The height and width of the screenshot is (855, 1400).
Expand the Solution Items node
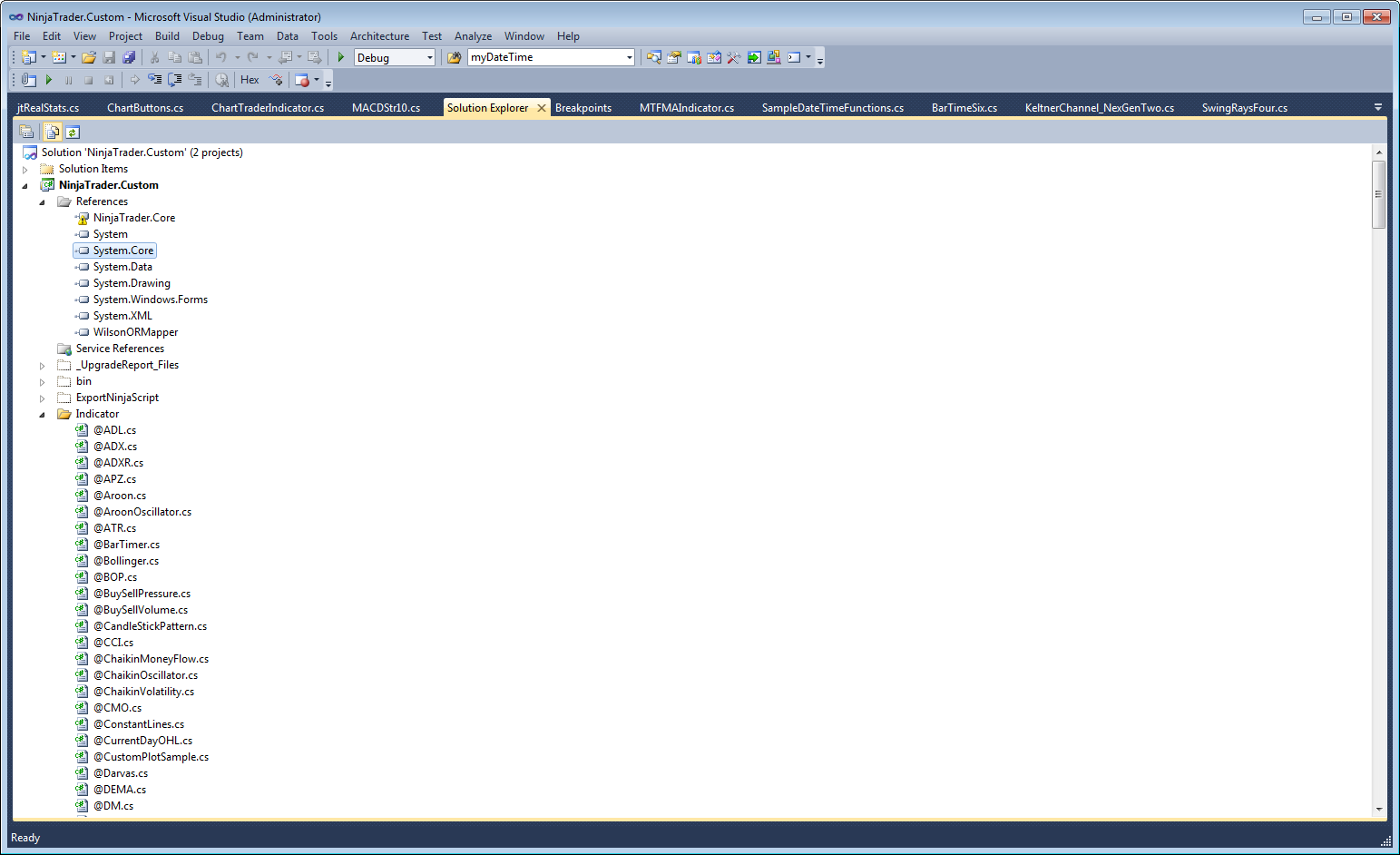pyautogui.click(x=25, y=170)
